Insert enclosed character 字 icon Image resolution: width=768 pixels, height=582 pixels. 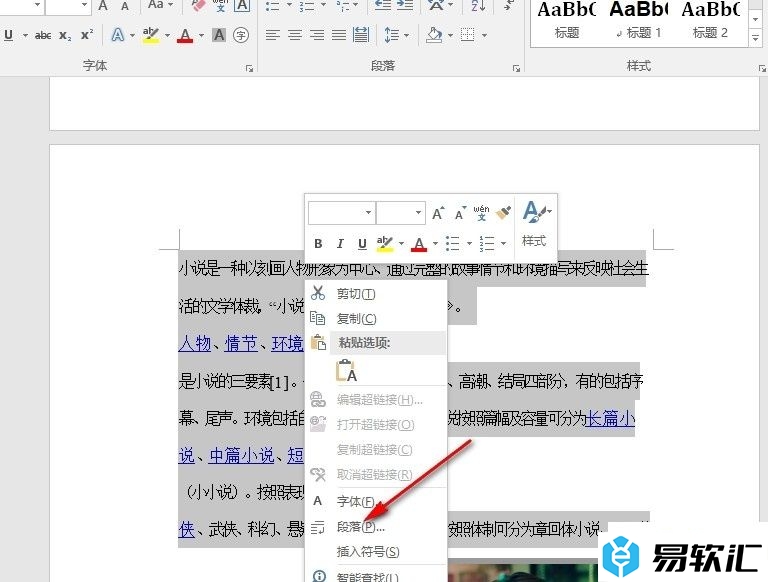(241, 35)
